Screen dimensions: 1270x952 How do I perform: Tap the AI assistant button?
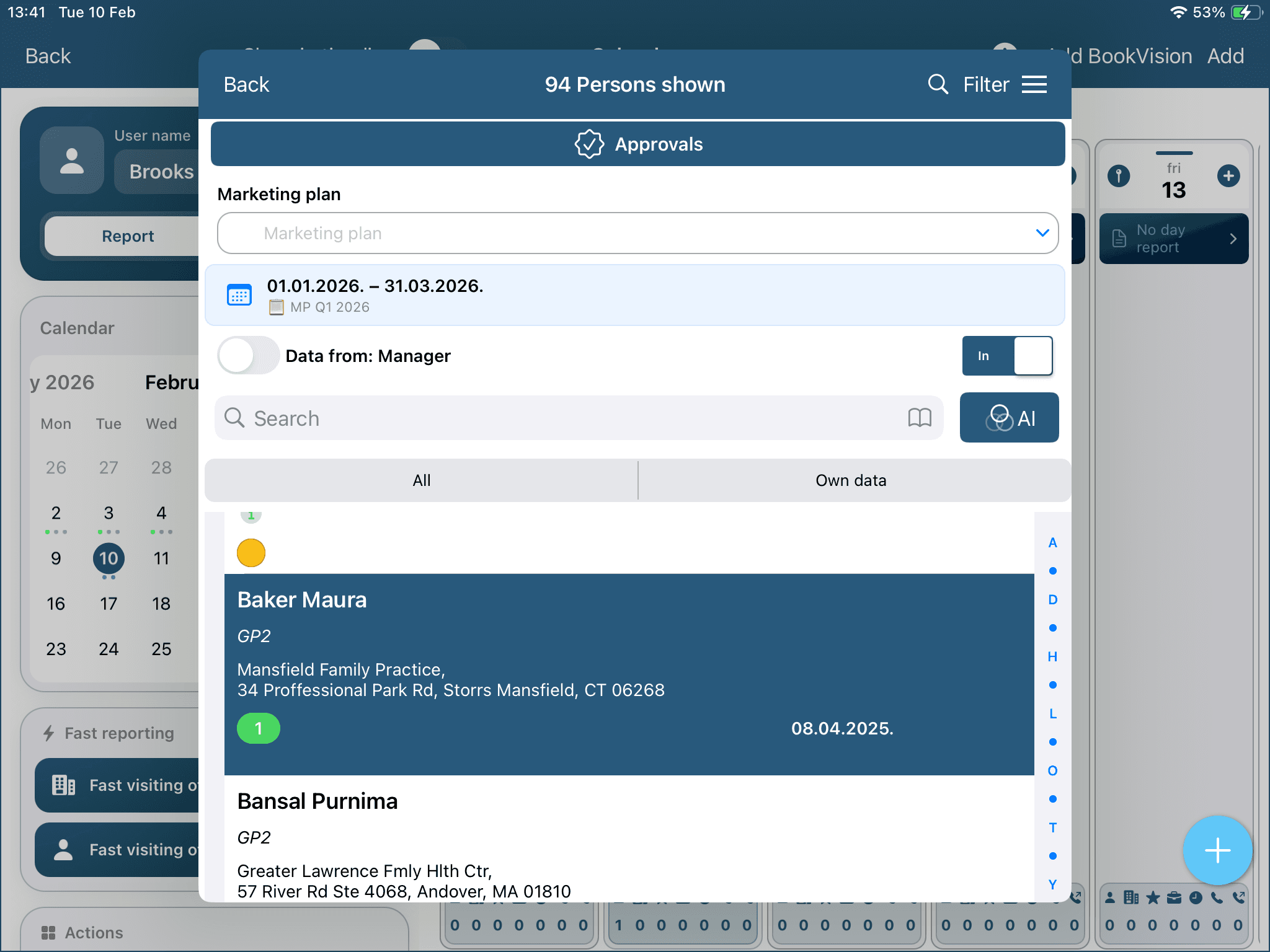(x=1009, y=418)
